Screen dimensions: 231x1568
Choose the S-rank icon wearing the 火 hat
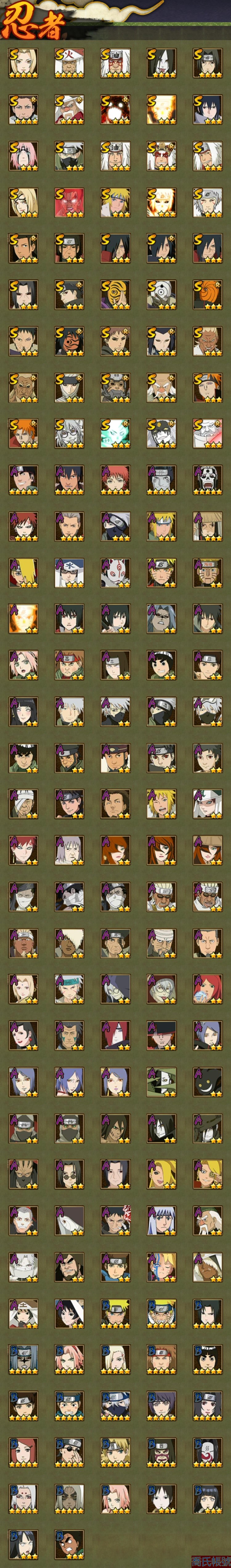coord(69,63)
